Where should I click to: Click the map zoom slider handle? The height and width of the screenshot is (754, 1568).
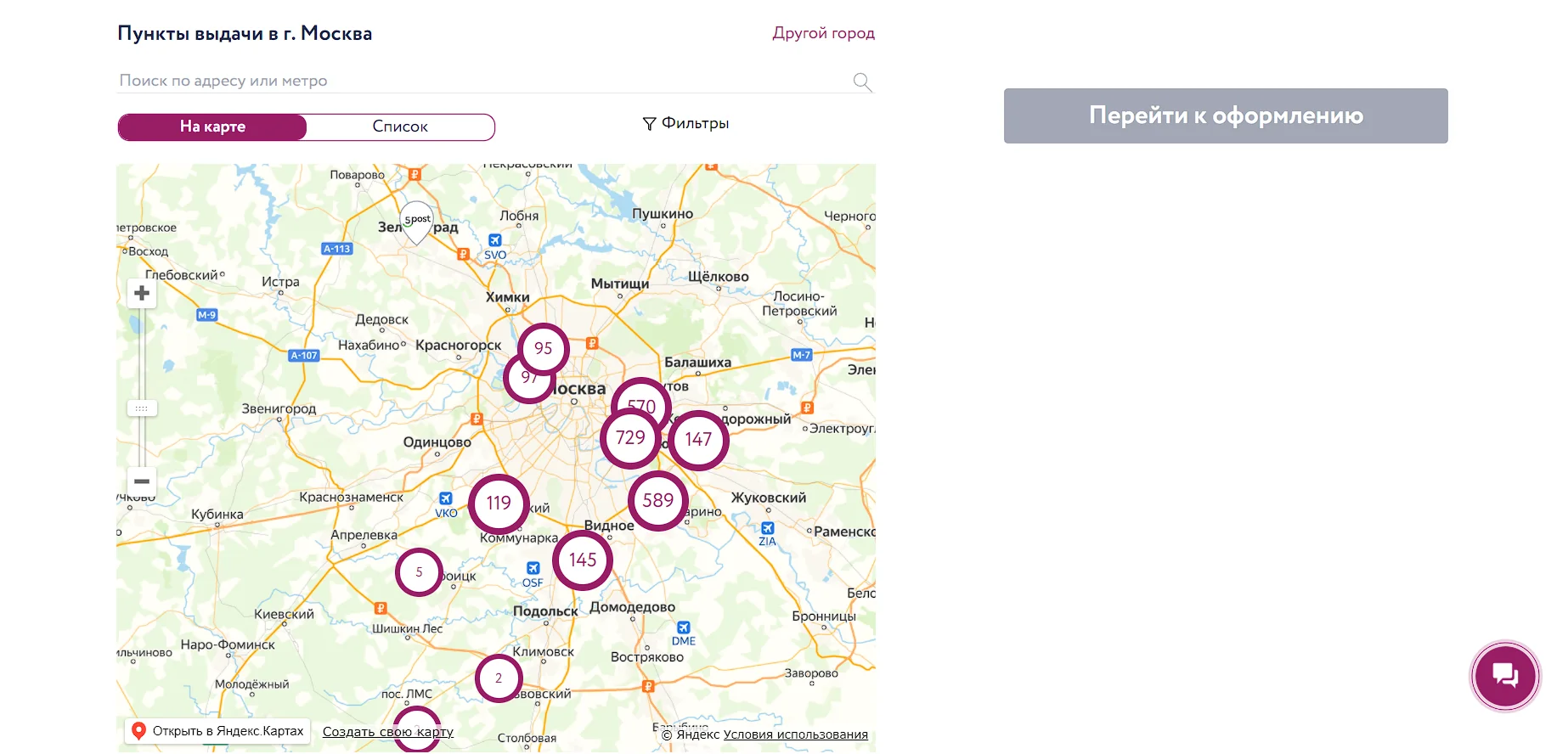[x=142, y=408]
